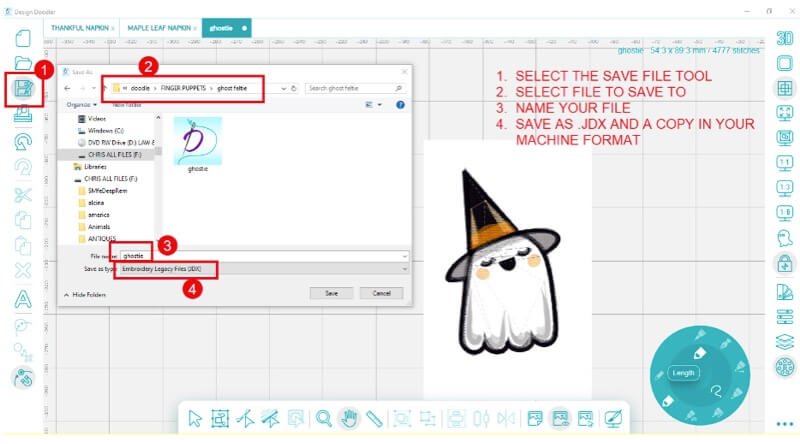
Task: Click the X delete icon in left sidebar
Action: [x=23, y=270]
